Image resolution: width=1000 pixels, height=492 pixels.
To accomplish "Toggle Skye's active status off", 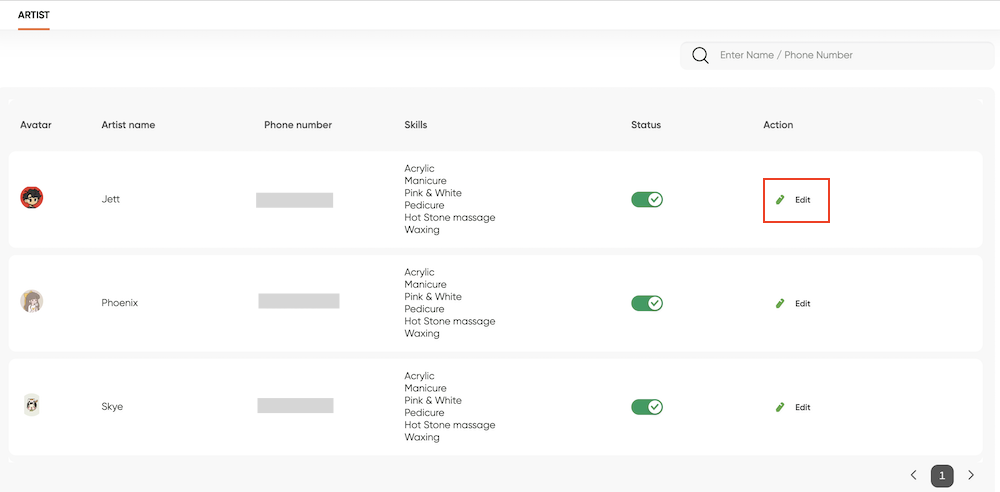I will coord(647,407).
